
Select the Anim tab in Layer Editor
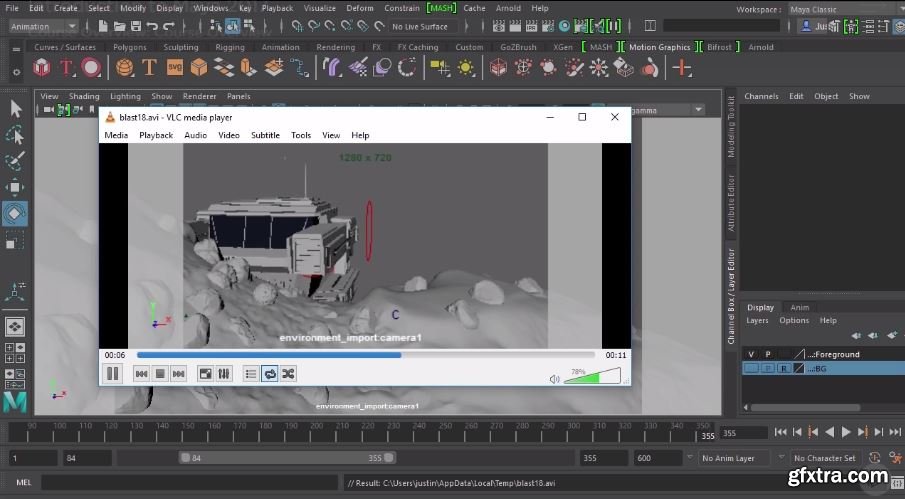(x=800, y=307)
